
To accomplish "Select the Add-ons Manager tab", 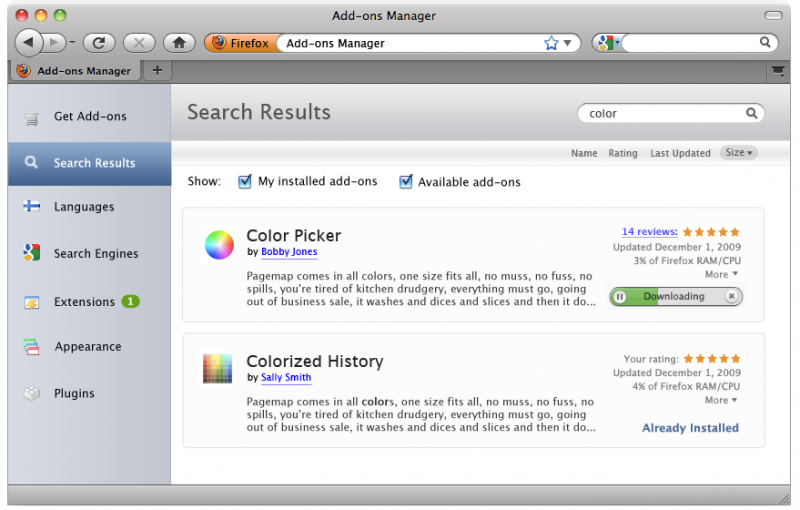I will [x=74, y=70].
